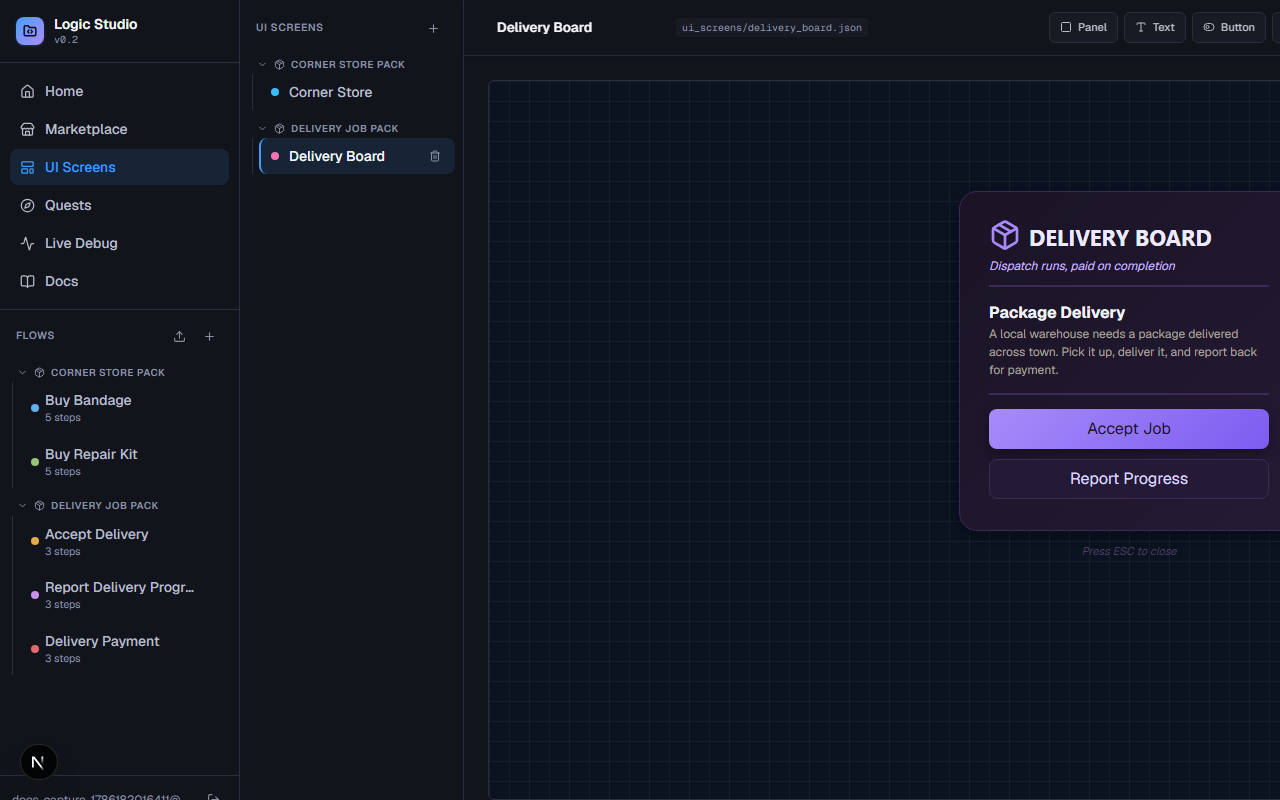The height and width of the screenshot is (800, 1280).
Task: Click the Live Debug pulse icon
Action: click(x=28, y=243)
